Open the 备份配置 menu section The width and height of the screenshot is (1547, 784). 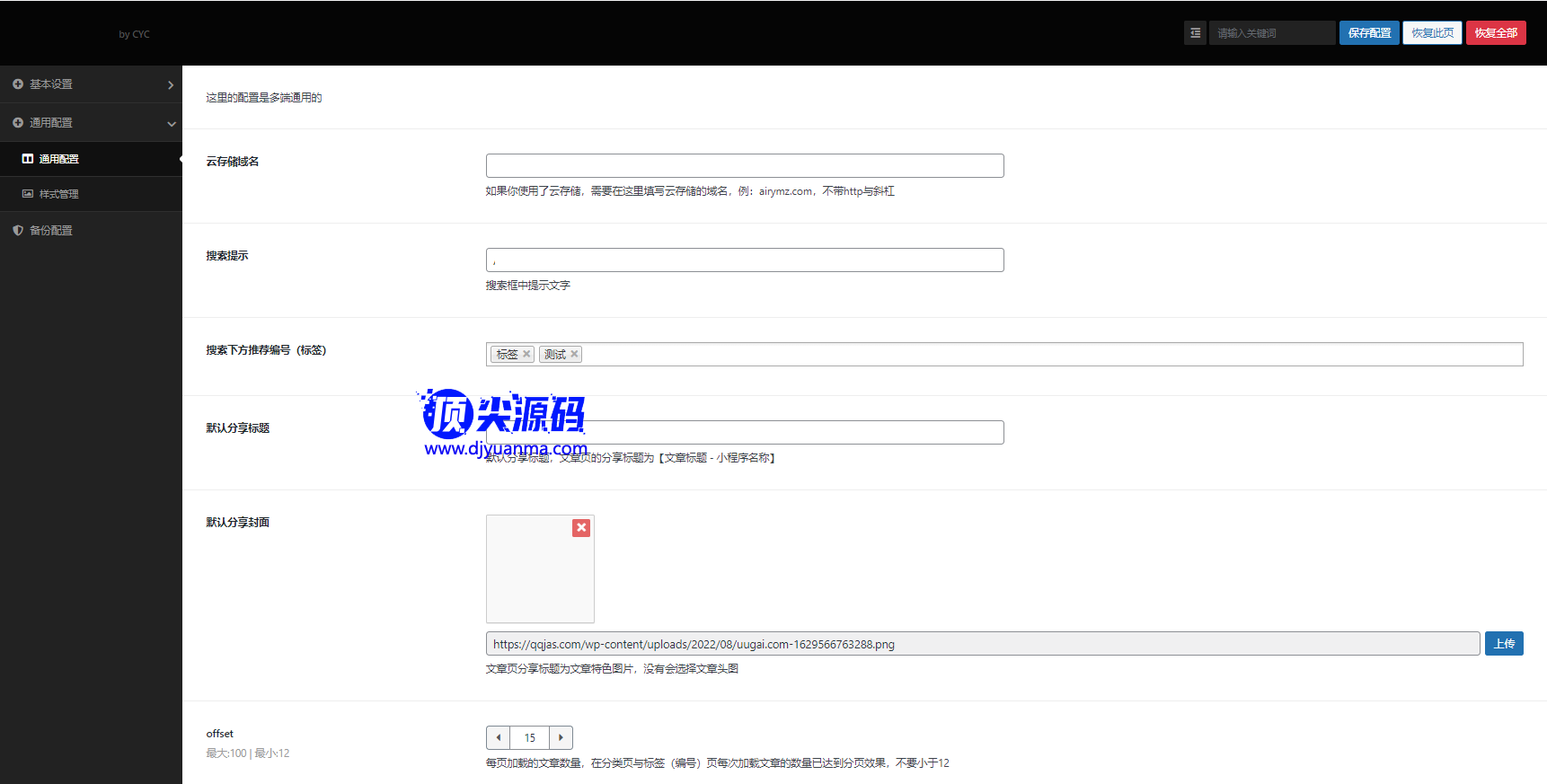point(51,231)
